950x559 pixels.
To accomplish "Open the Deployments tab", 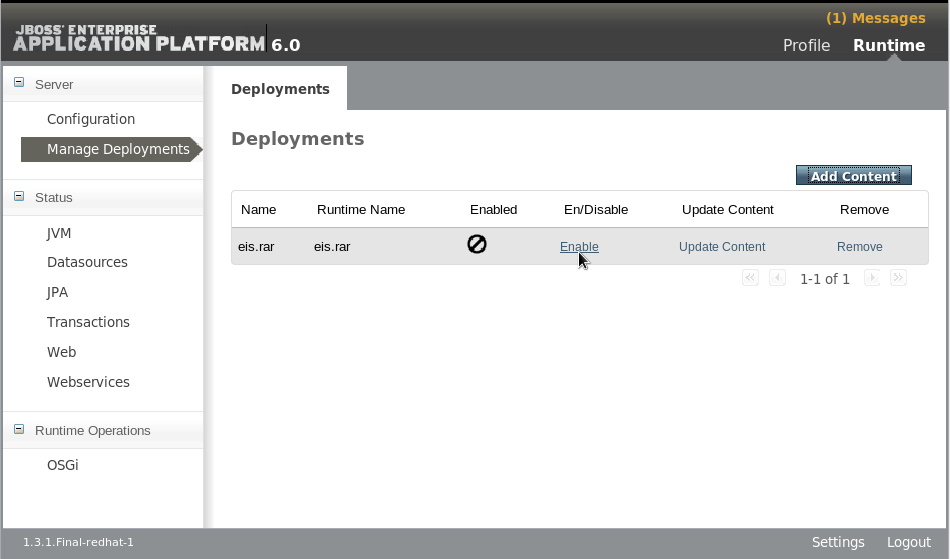I will point(280,89).
